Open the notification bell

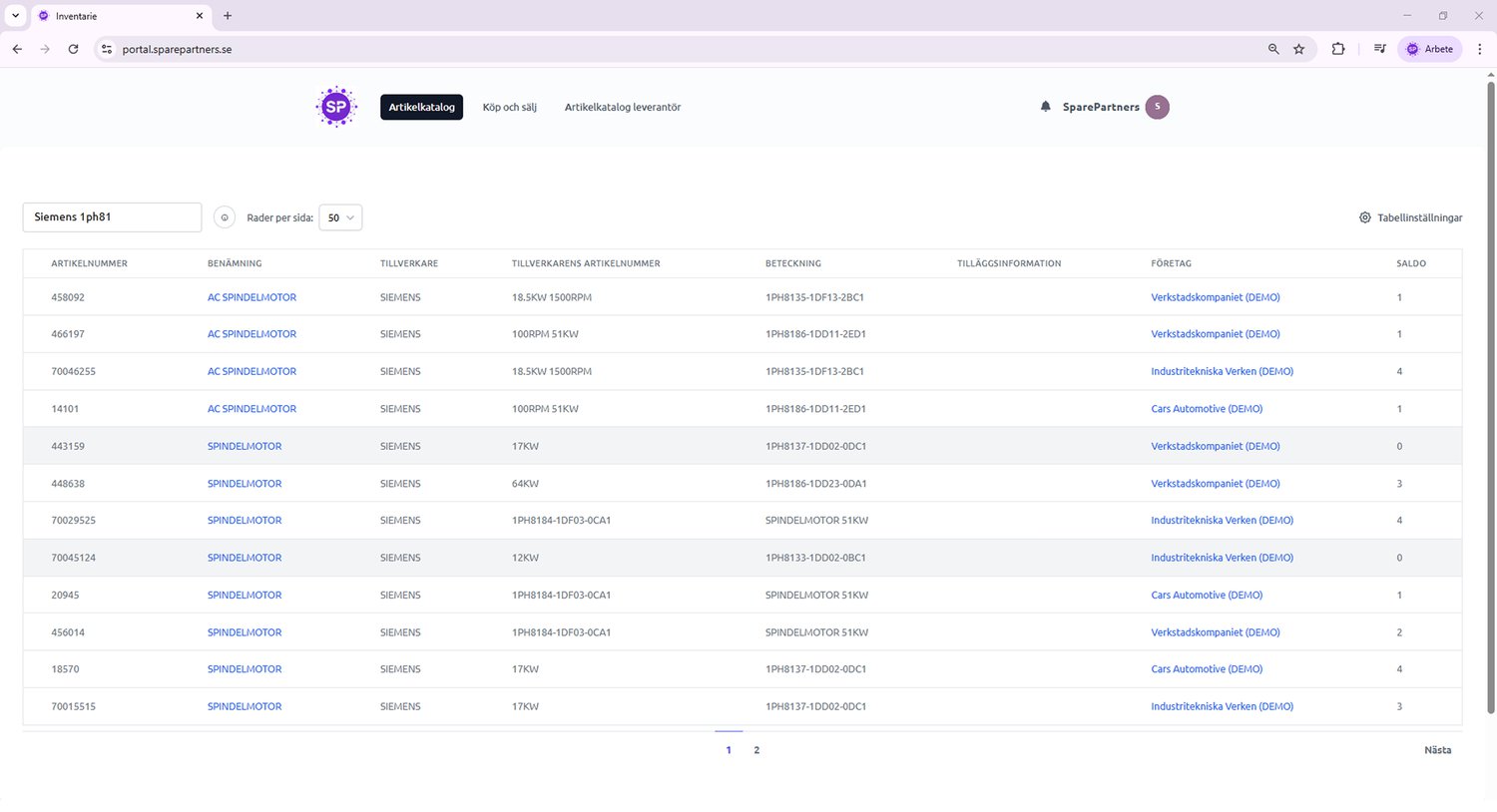click(x=1045, y=107)
